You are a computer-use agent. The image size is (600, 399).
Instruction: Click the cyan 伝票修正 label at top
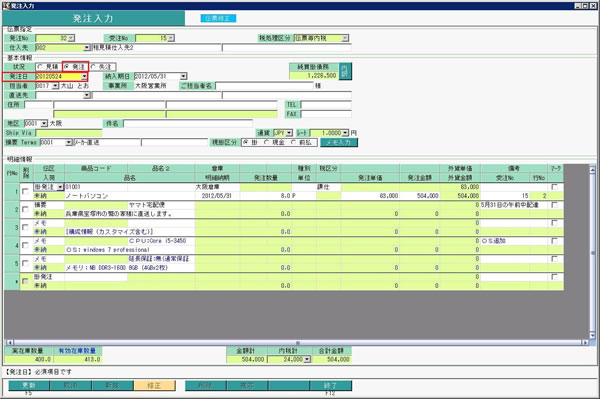point(218,18)
